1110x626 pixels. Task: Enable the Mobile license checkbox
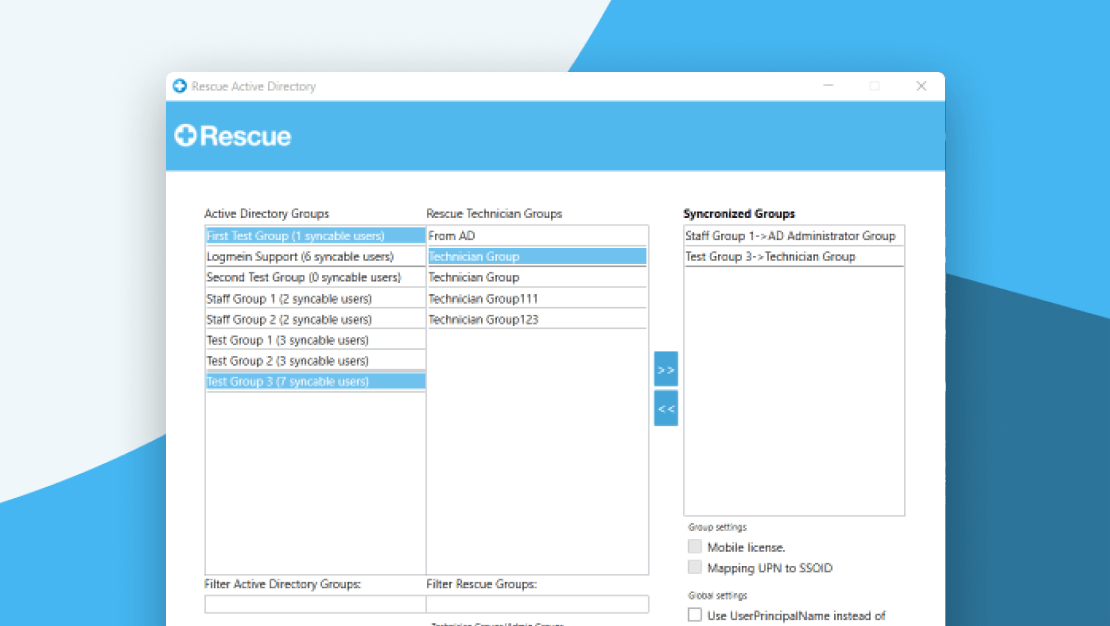pyautogui.click(x=695, y=546)
